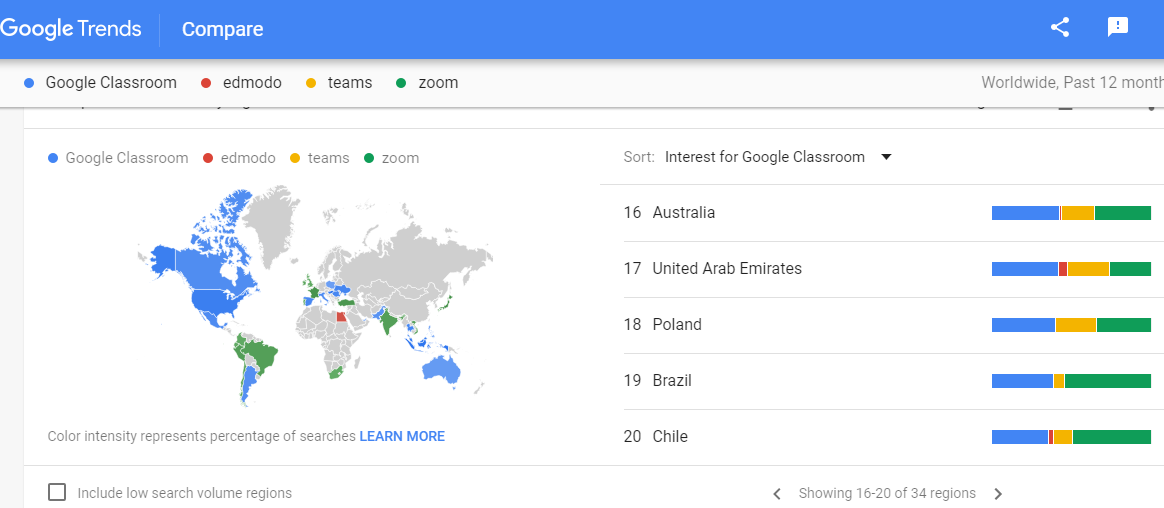Select United Arab Emirates in the list
Screen dimensions: 1164x508
(727, 269)
